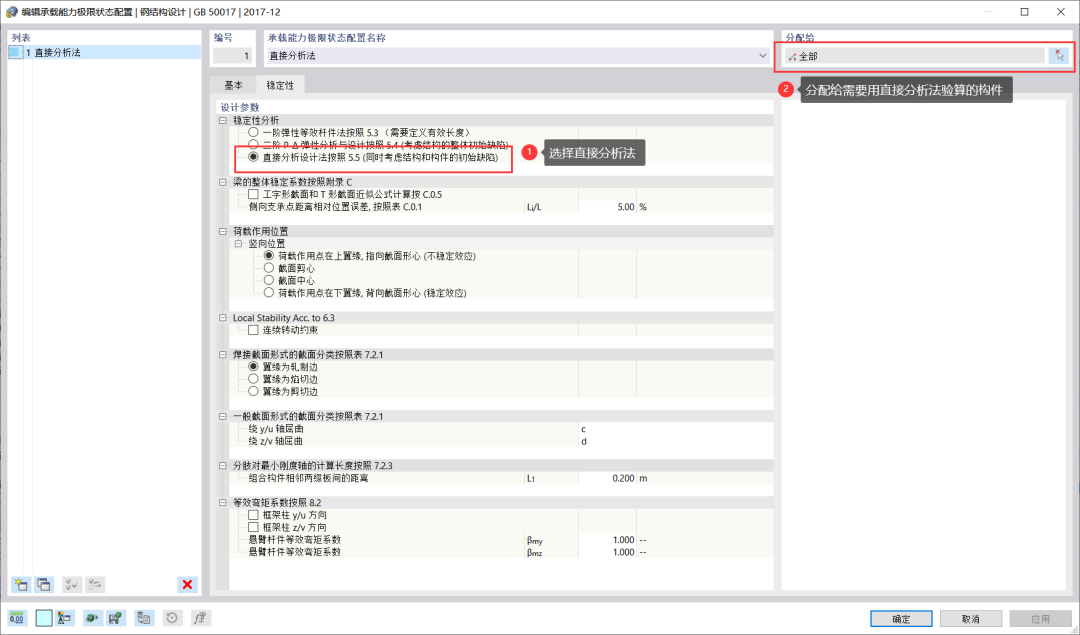Copy the selected configuration entry
The height and width of the screenshot is (635, 1080).
42,584
